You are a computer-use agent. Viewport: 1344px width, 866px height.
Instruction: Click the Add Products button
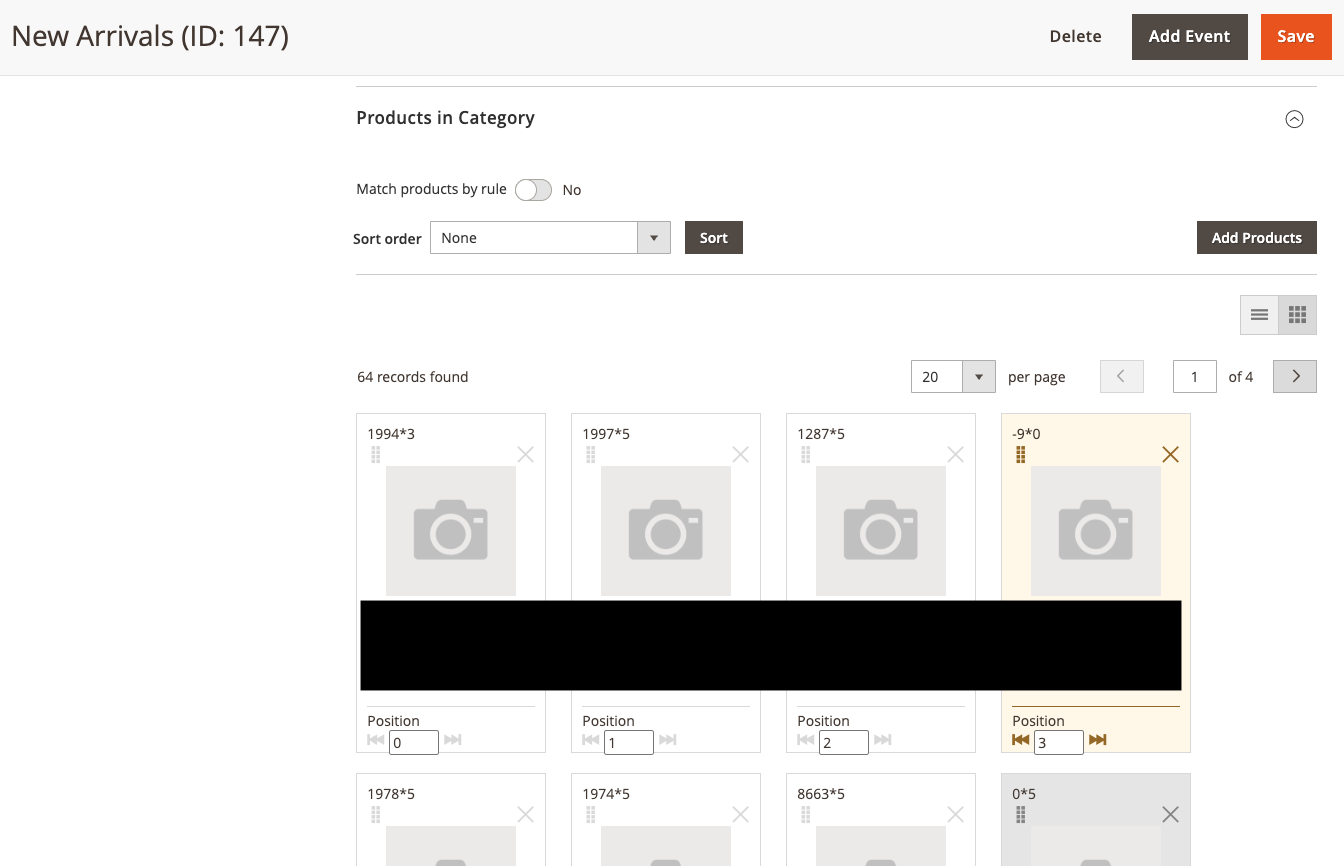[x=1256, y=238]
